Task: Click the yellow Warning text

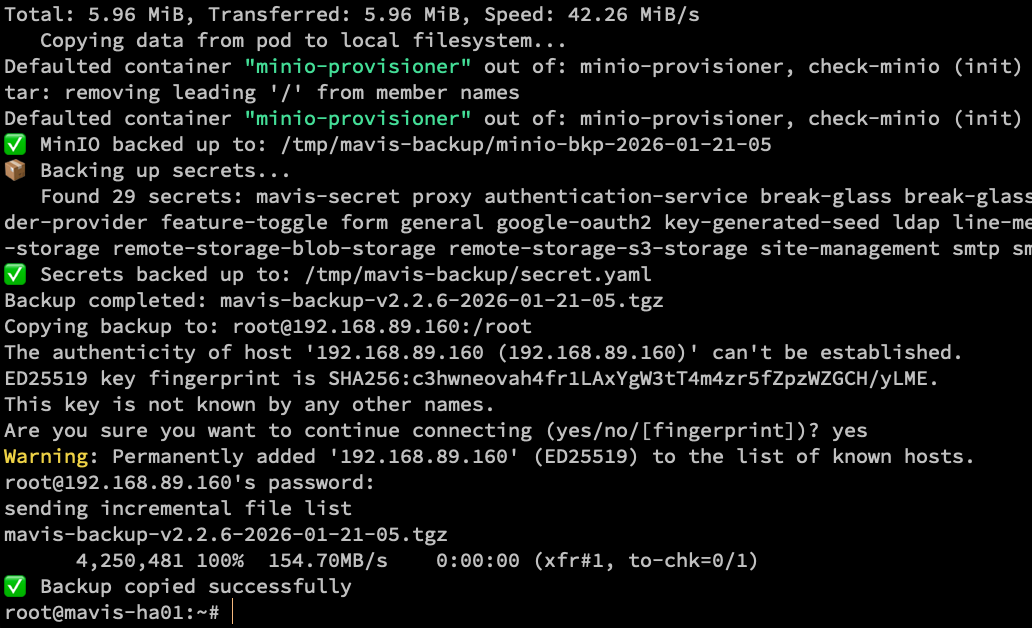Action: [x=46, y=457]
